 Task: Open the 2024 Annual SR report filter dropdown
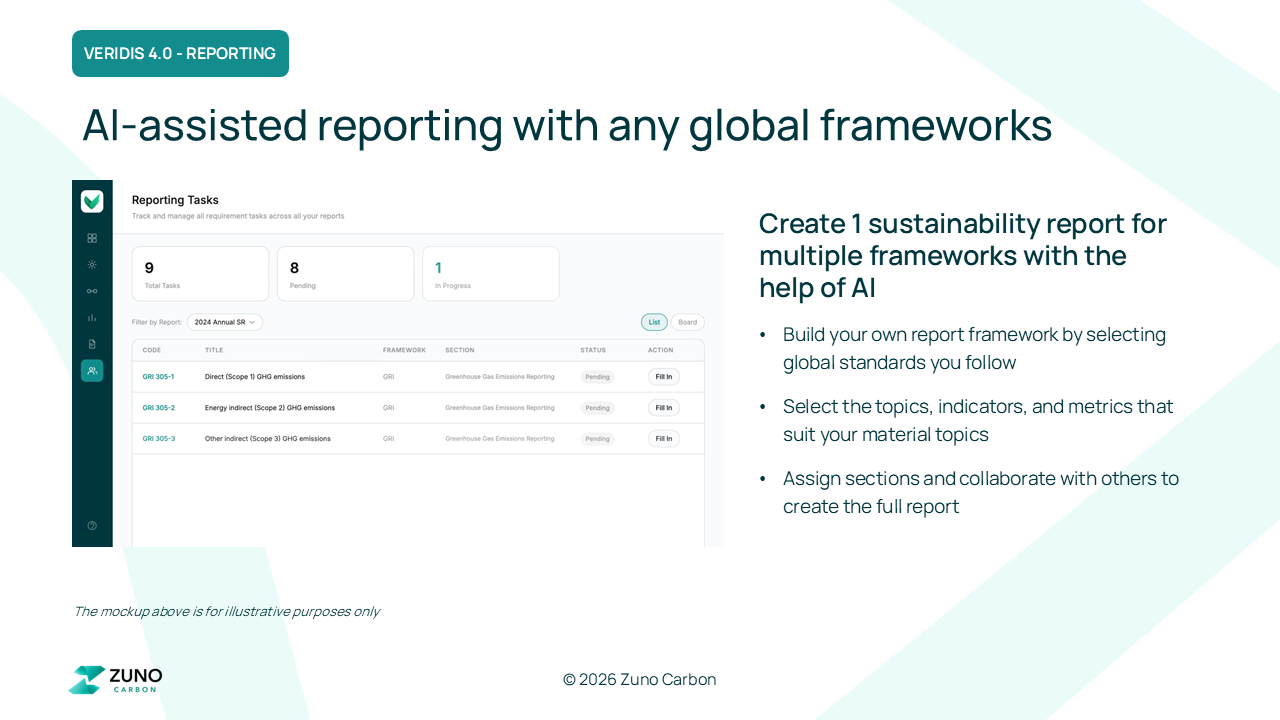[x=225, y=322]
